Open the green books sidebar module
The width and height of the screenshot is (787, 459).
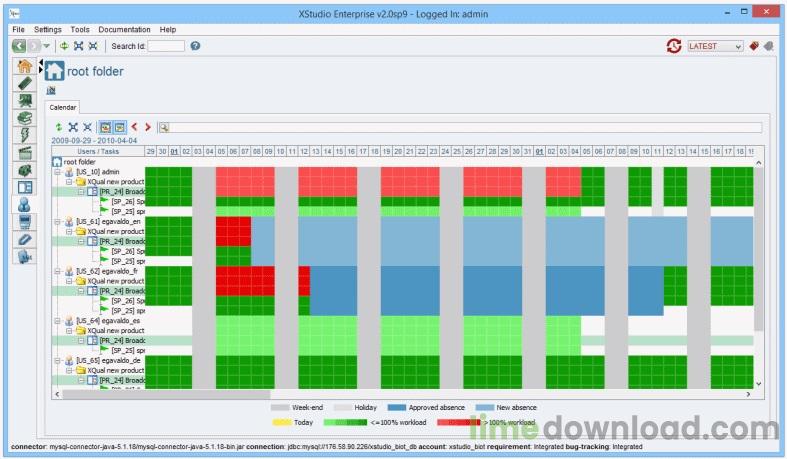pos(24,118)
